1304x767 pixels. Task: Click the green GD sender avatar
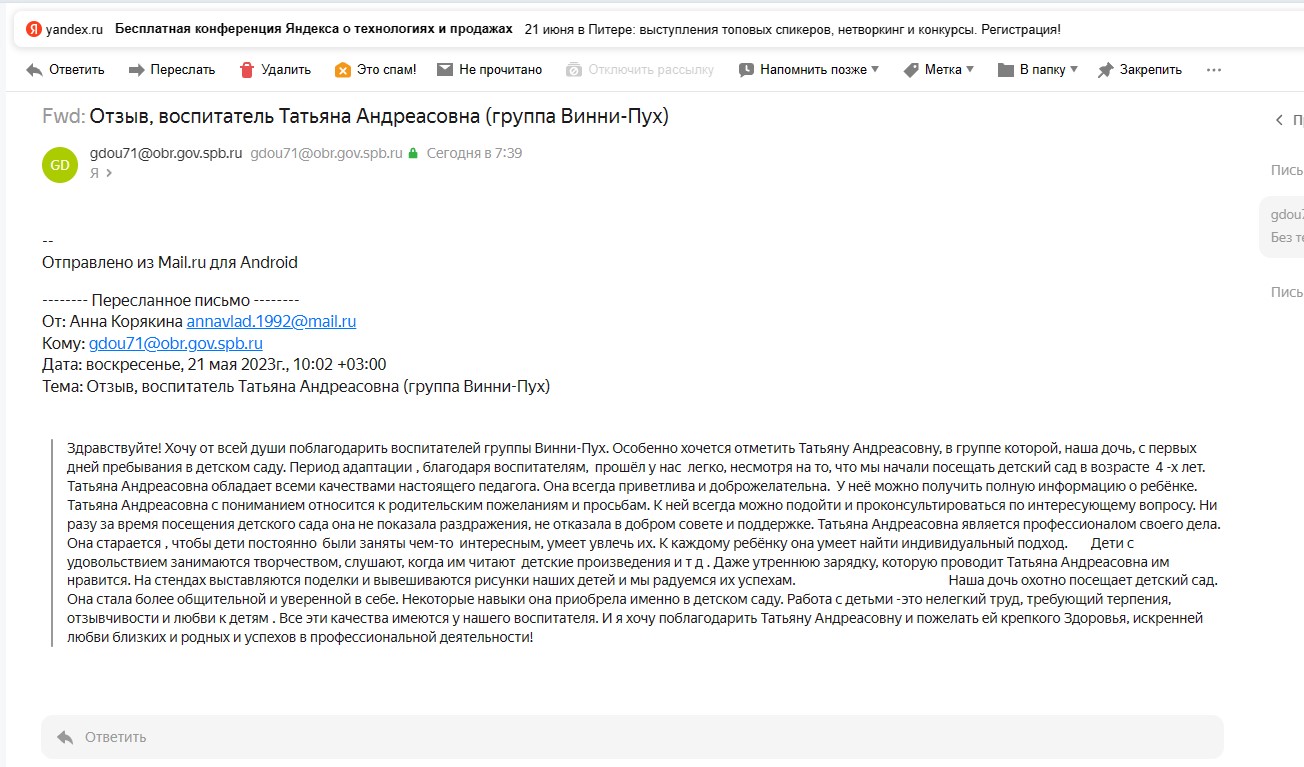pyautogui.click(x=60, y=165)
